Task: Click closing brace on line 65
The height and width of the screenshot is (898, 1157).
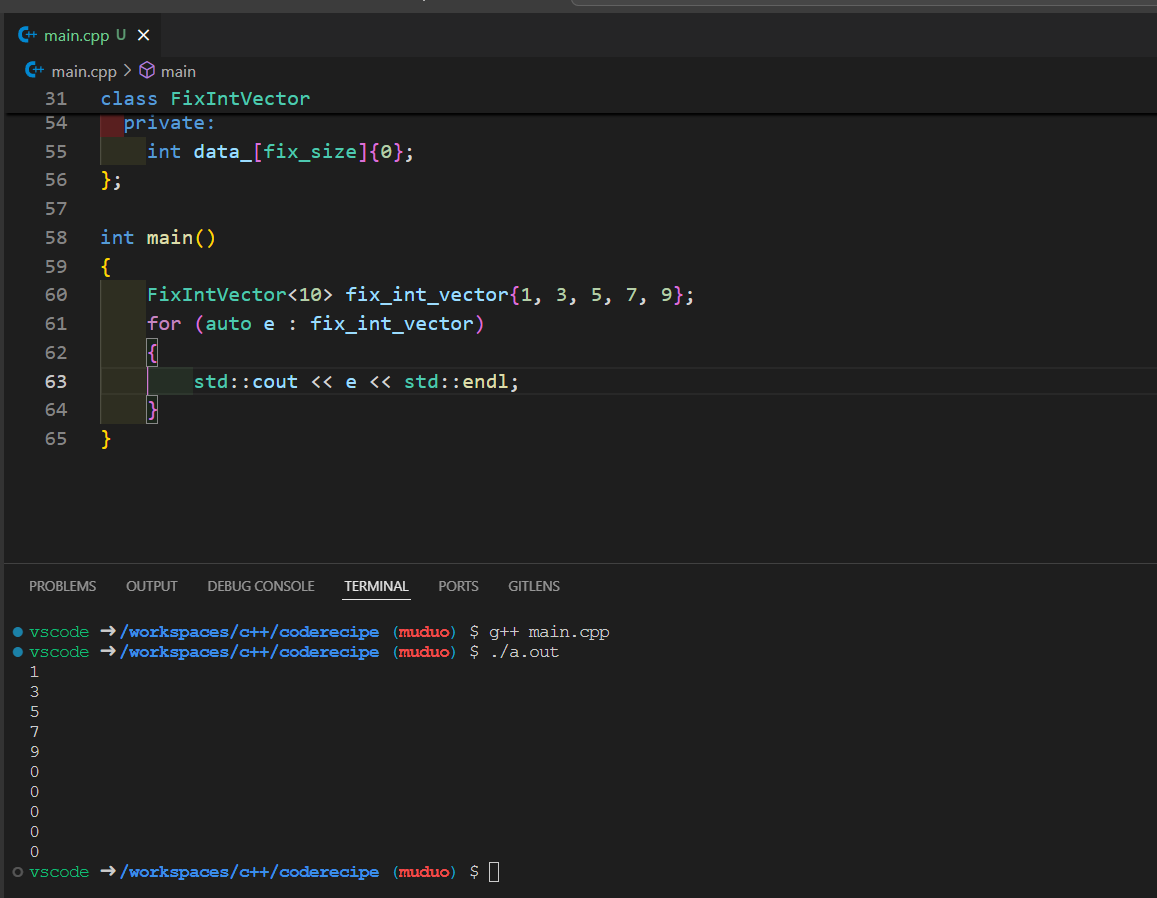Action: (x=106, y=439)
